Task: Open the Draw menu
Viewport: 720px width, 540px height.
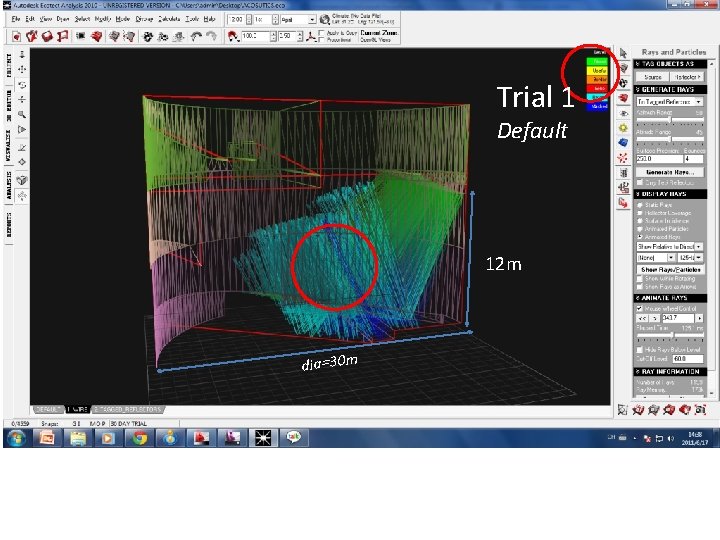Action: tap(63, 19)
